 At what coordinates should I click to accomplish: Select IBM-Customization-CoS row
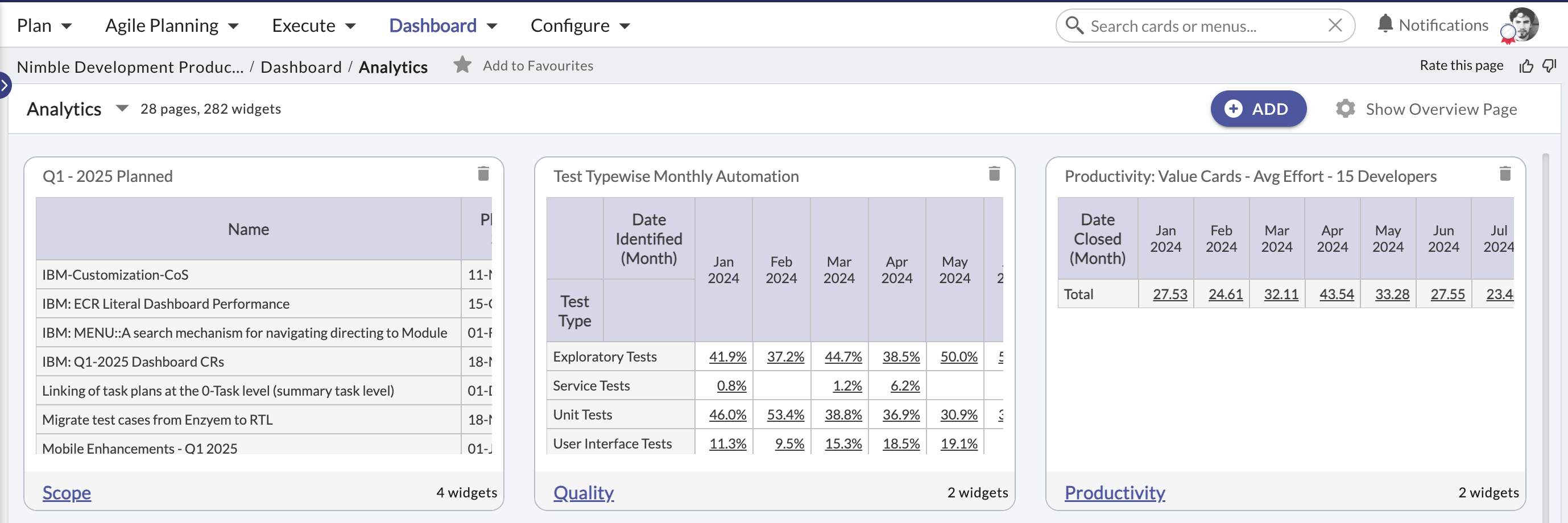point(249,275)
